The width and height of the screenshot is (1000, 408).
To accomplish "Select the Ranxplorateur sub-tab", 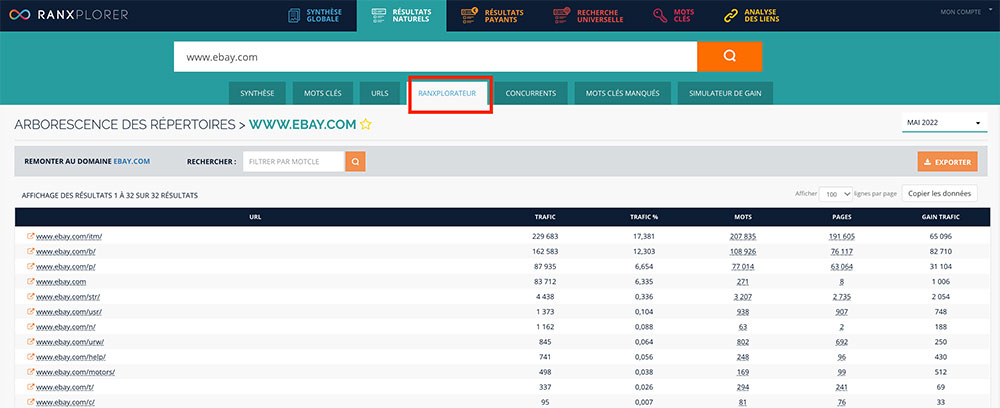I will pos(447,93).
